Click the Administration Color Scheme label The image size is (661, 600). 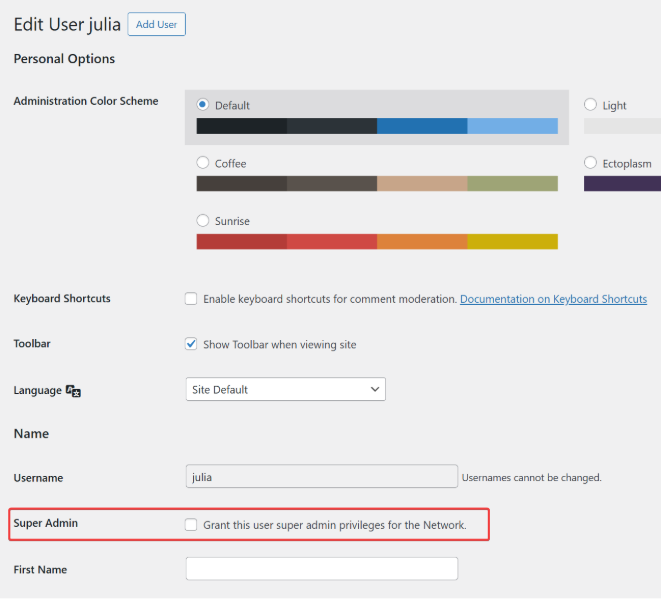pos(86,101)
